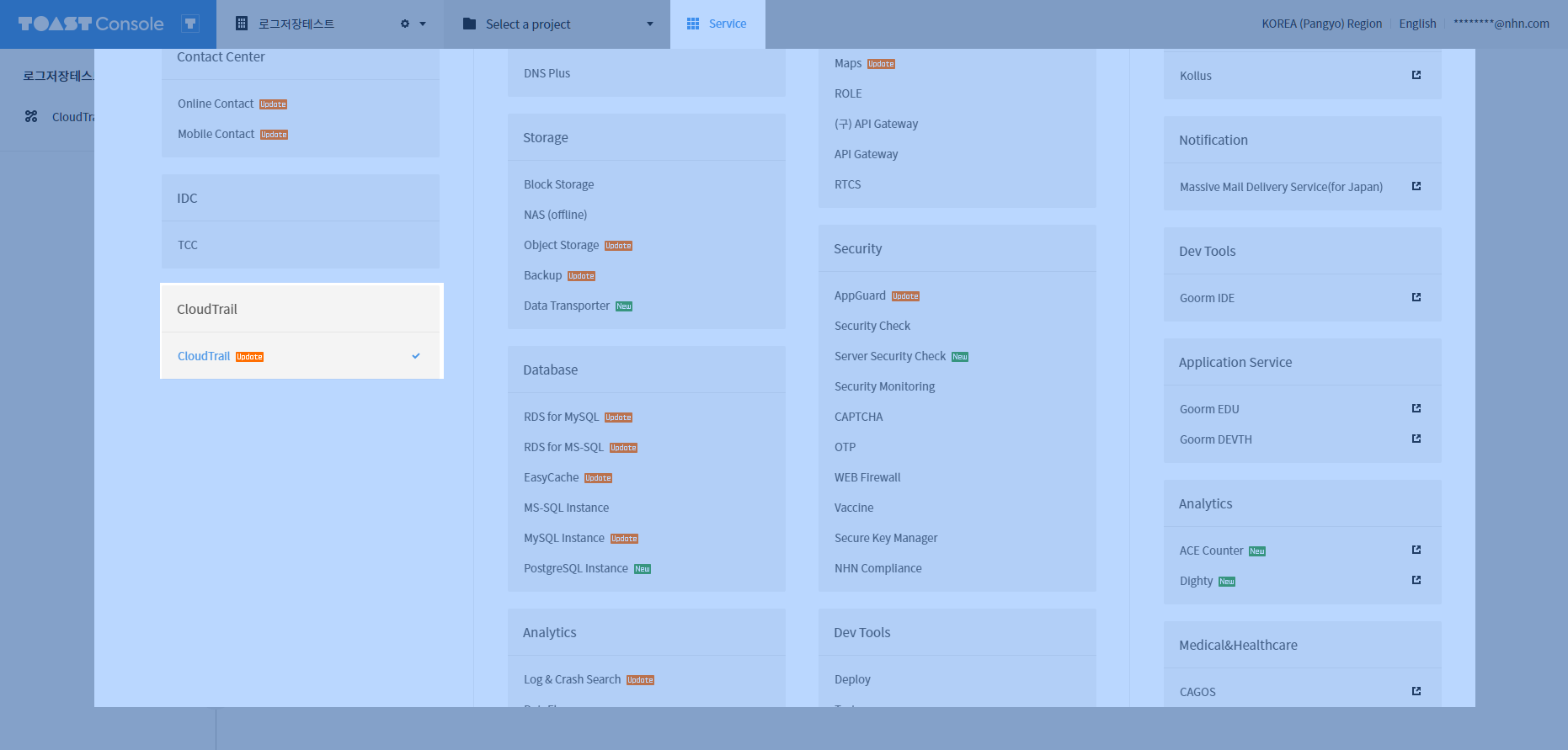
Task: Open the KOREA (Pangyo) Region selector
Action: [x=1321, y=24]
